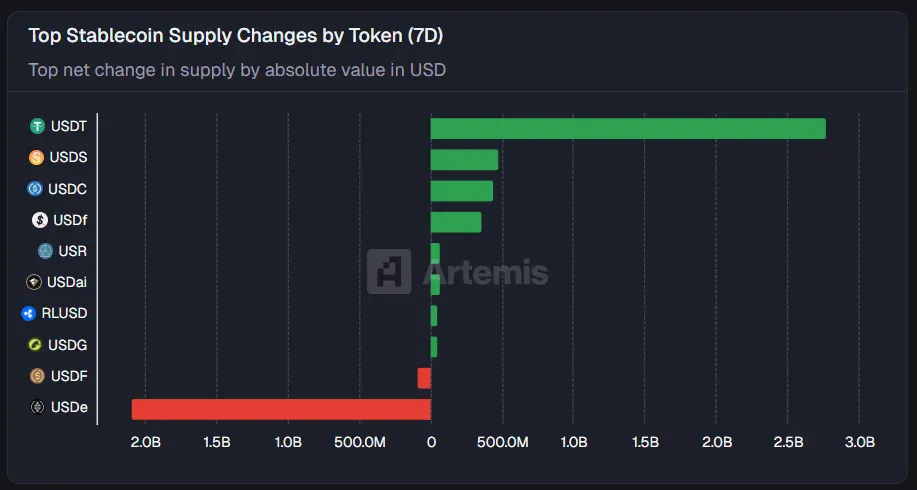Click the USDai token icon
Viewport: 917px width, 490px height.
34,282
